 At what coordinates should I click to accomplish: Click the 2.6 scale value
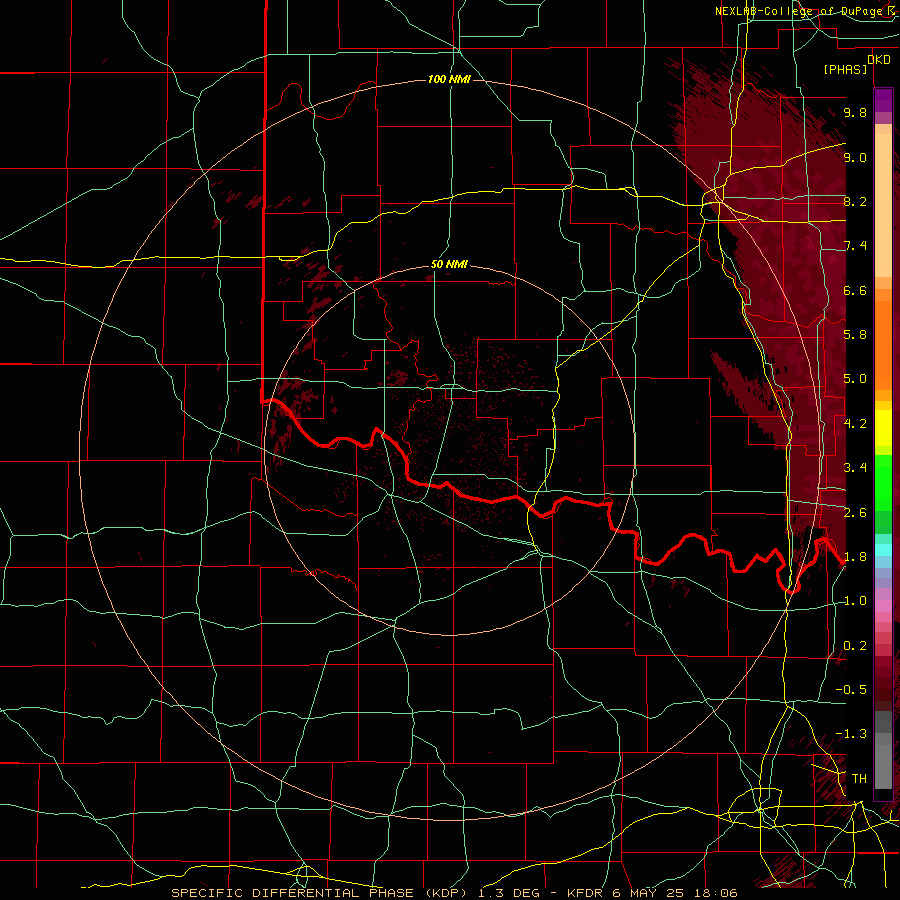point(855,513)
